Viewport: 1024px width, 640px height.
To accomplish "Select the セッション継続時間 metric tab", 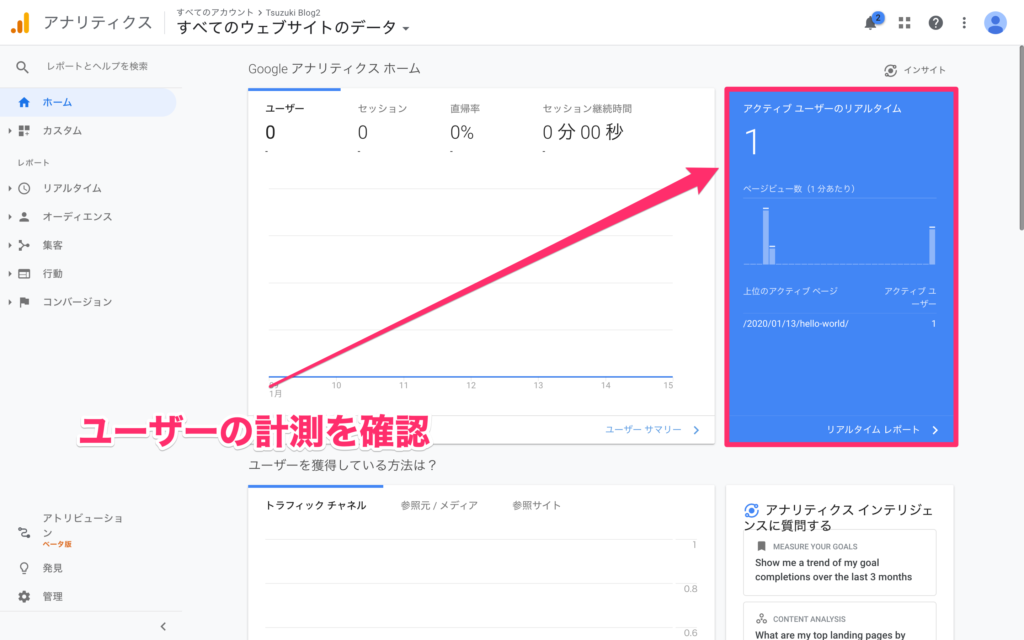I will click(x=587, y=124).
